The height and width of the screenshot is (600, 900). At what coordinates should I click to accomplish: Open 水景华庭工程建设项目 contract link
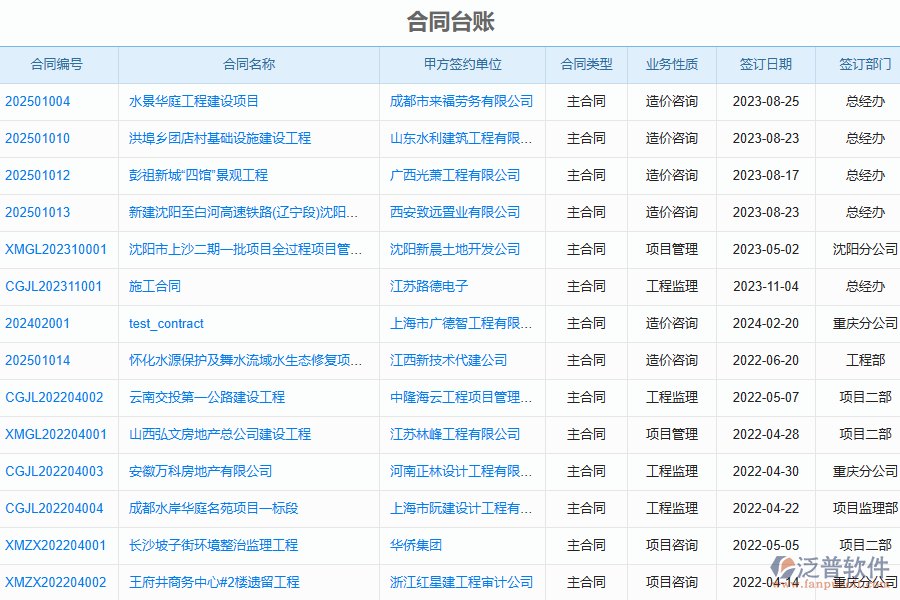click(194, 101)
